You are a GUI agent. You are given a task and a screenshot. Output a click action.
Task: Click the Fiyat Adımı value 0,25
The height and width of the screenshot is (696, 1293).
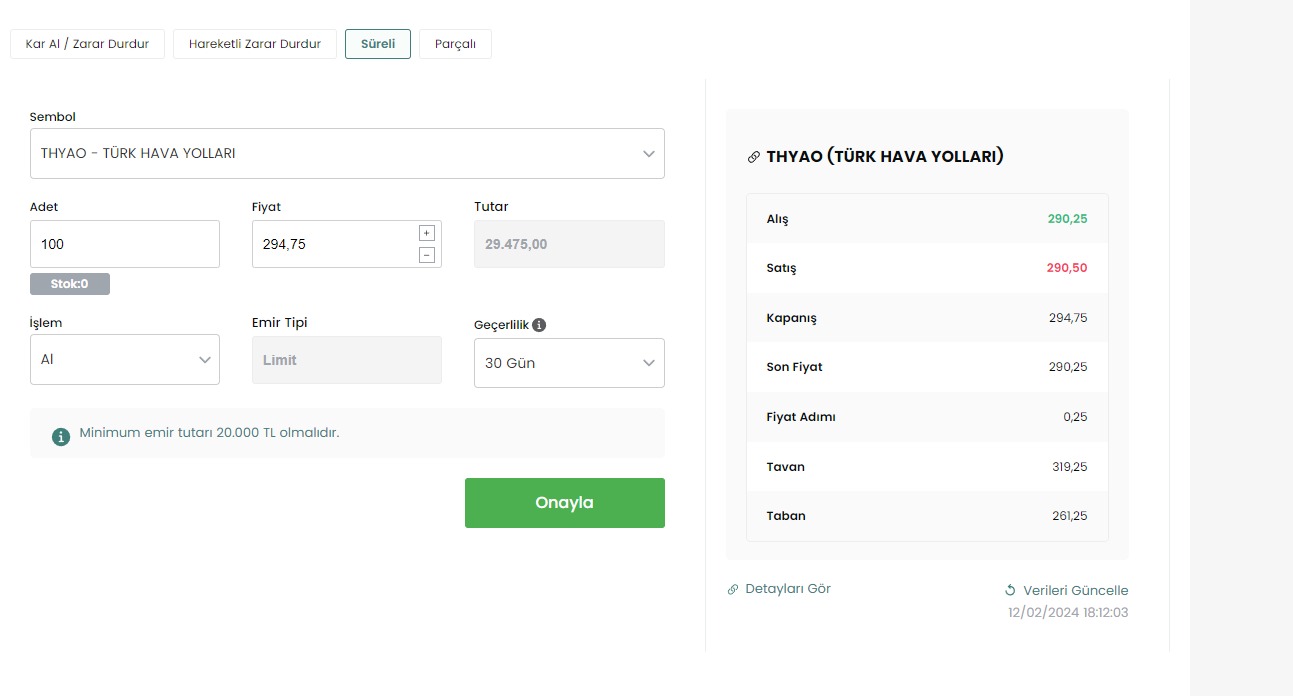1075,417
